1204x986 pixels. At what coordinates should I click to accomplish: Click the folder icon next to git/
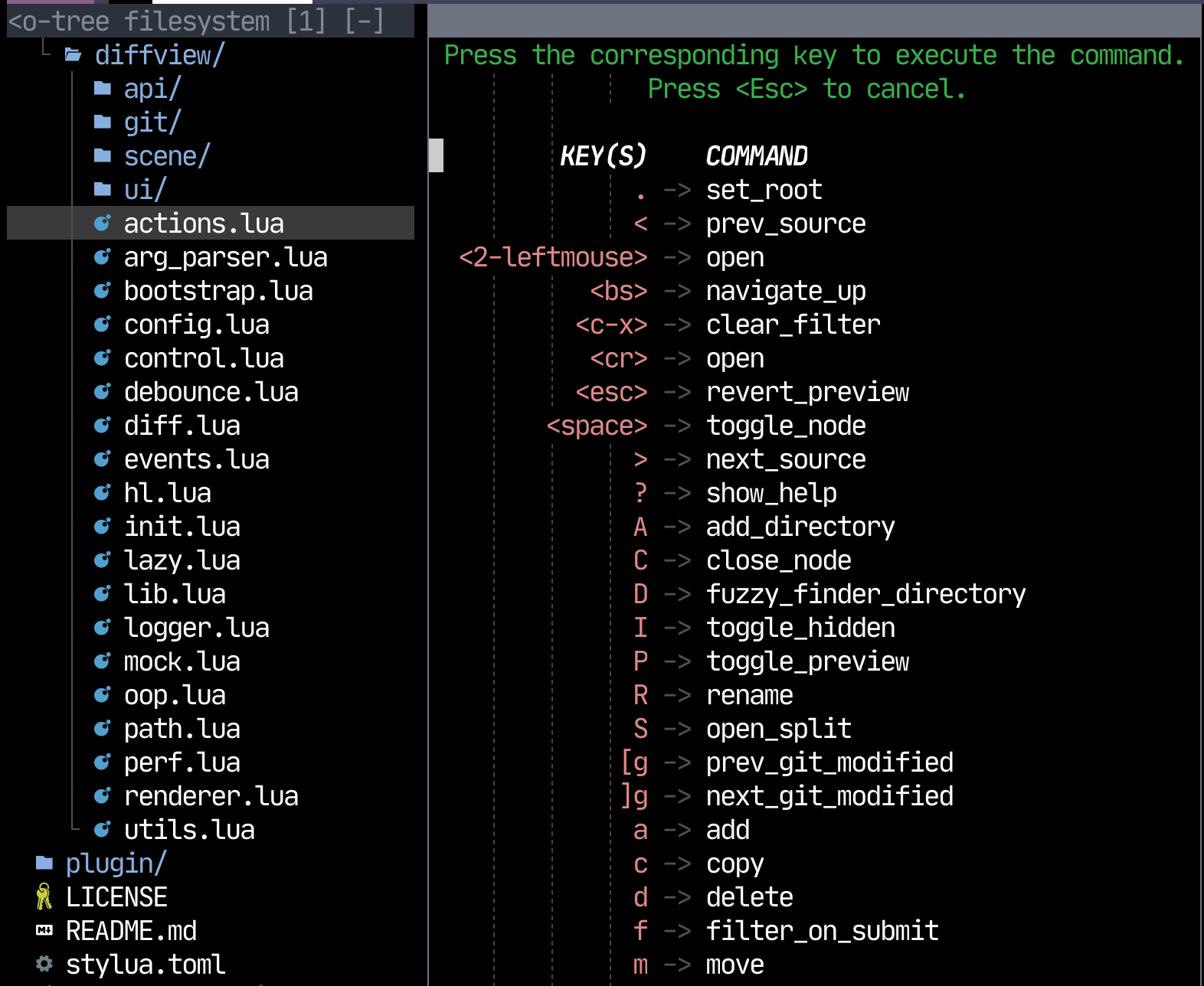click(103, 122)
